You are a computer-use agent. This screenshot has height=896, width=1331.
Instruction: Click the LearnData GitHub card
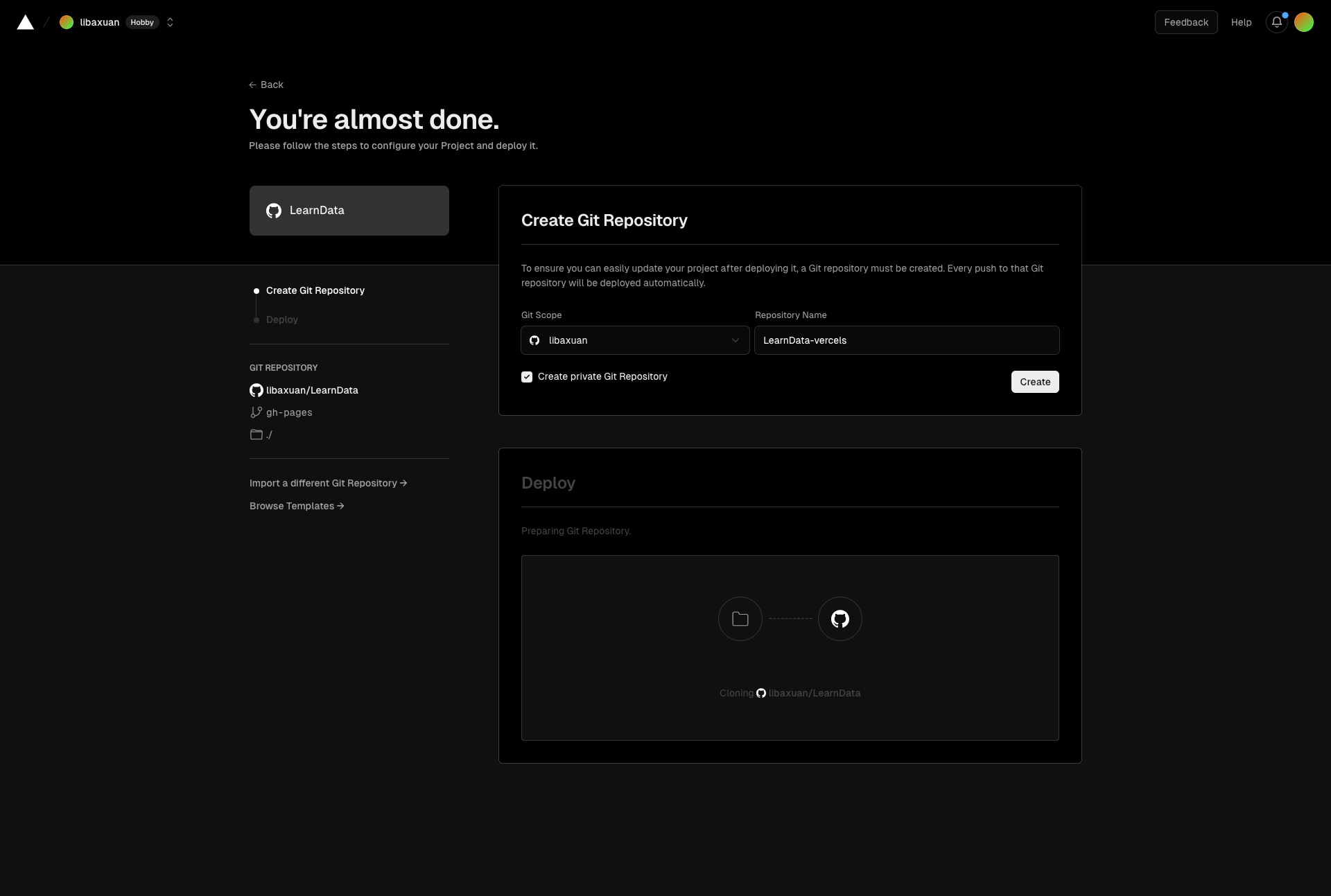pyautogui.click(x=349, y=211)
